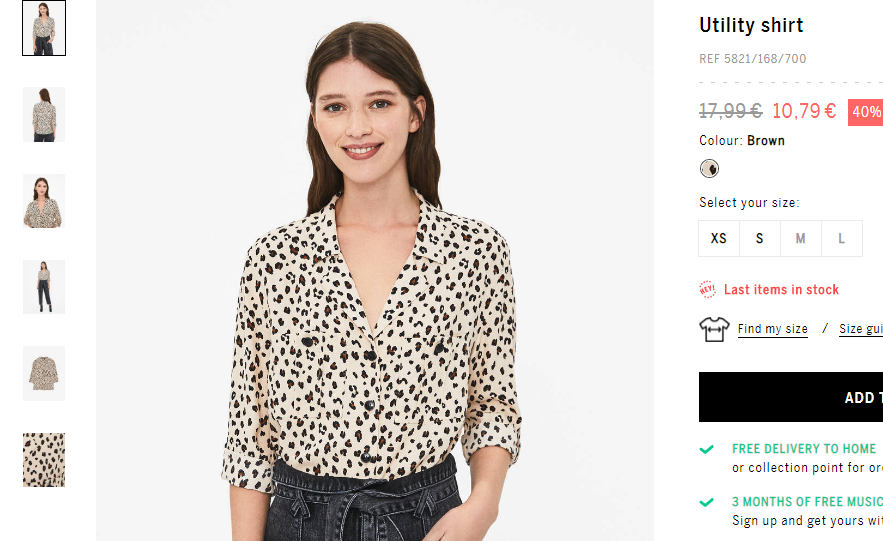883x541 pixels.
Task: Select the flat-lay shirt product thumbnail
Action: 44,373
